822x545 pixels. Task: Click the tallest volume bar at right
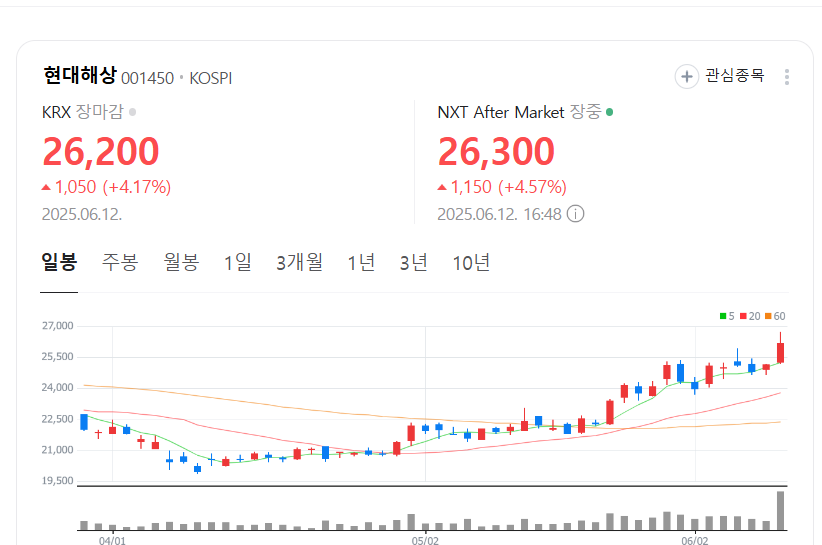coord(781,510)
